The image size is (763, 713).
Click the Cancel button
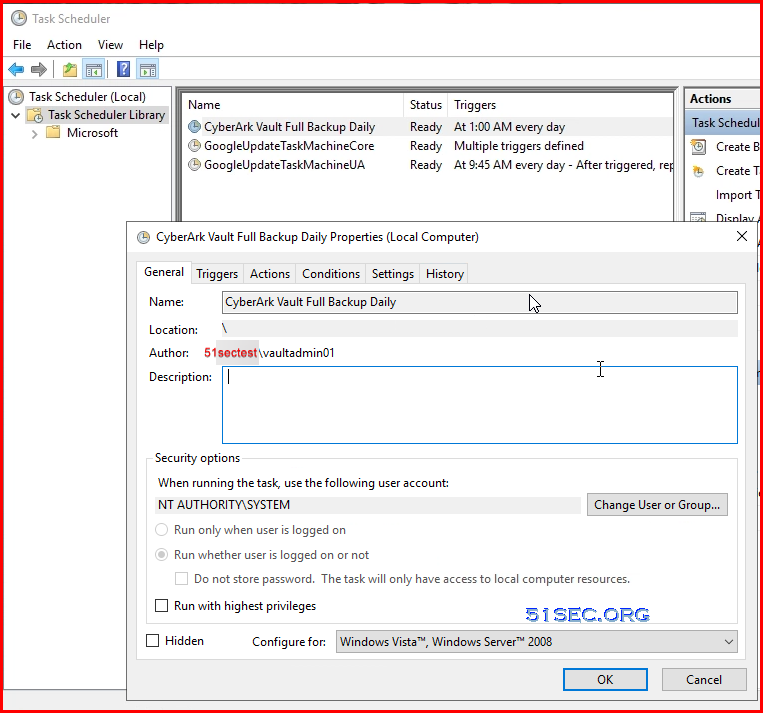[x=704, y=679]
